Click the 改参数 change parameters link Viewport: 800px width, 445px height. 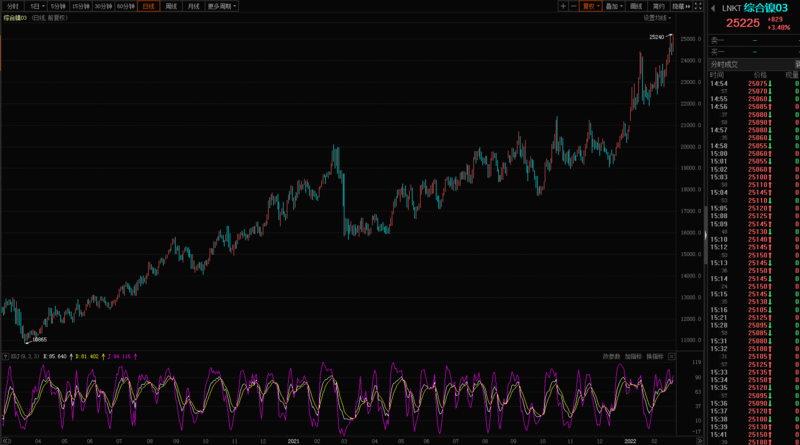click(611, 356)
